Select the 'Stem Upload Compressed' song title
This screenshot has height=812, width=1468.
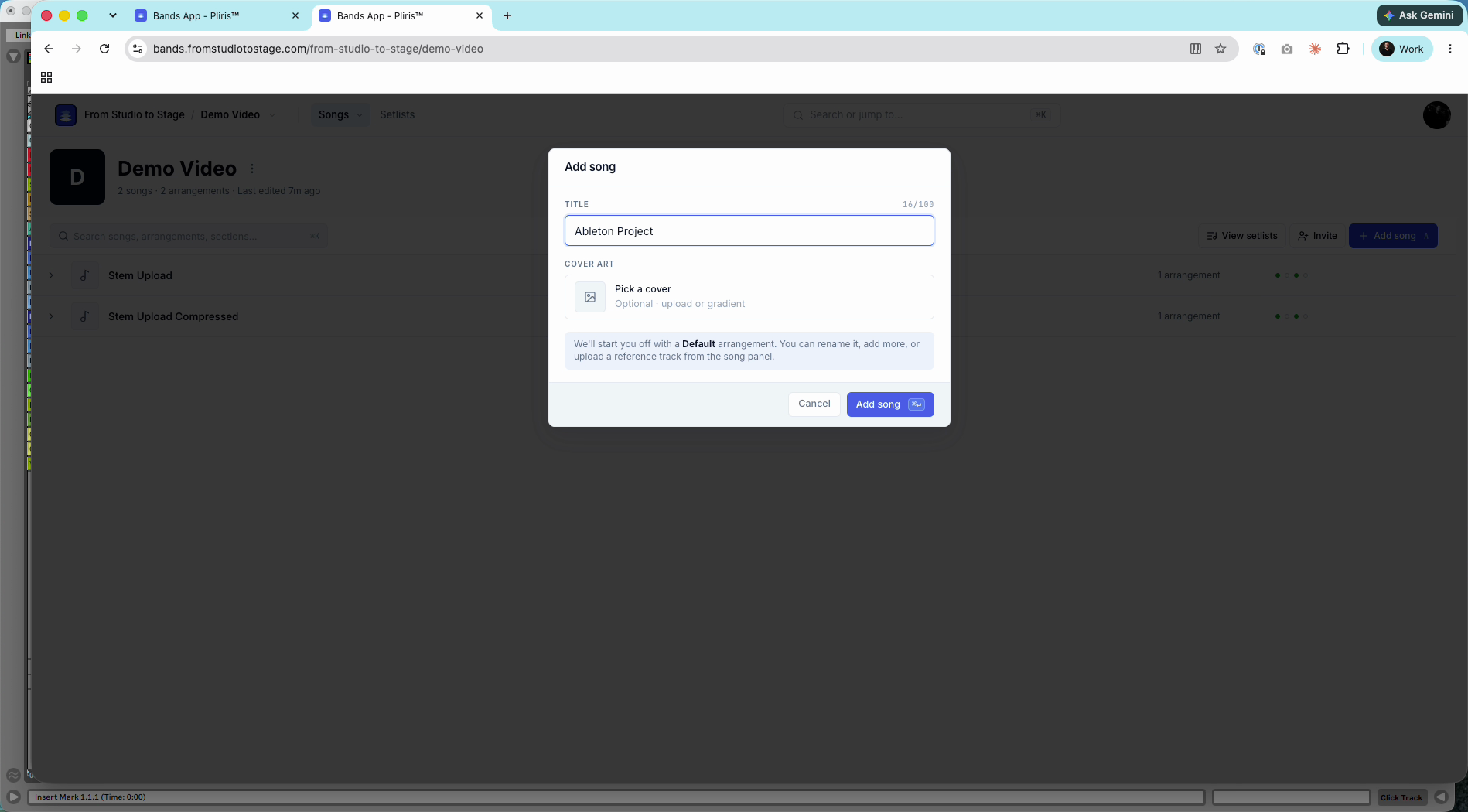pos(173,316)
